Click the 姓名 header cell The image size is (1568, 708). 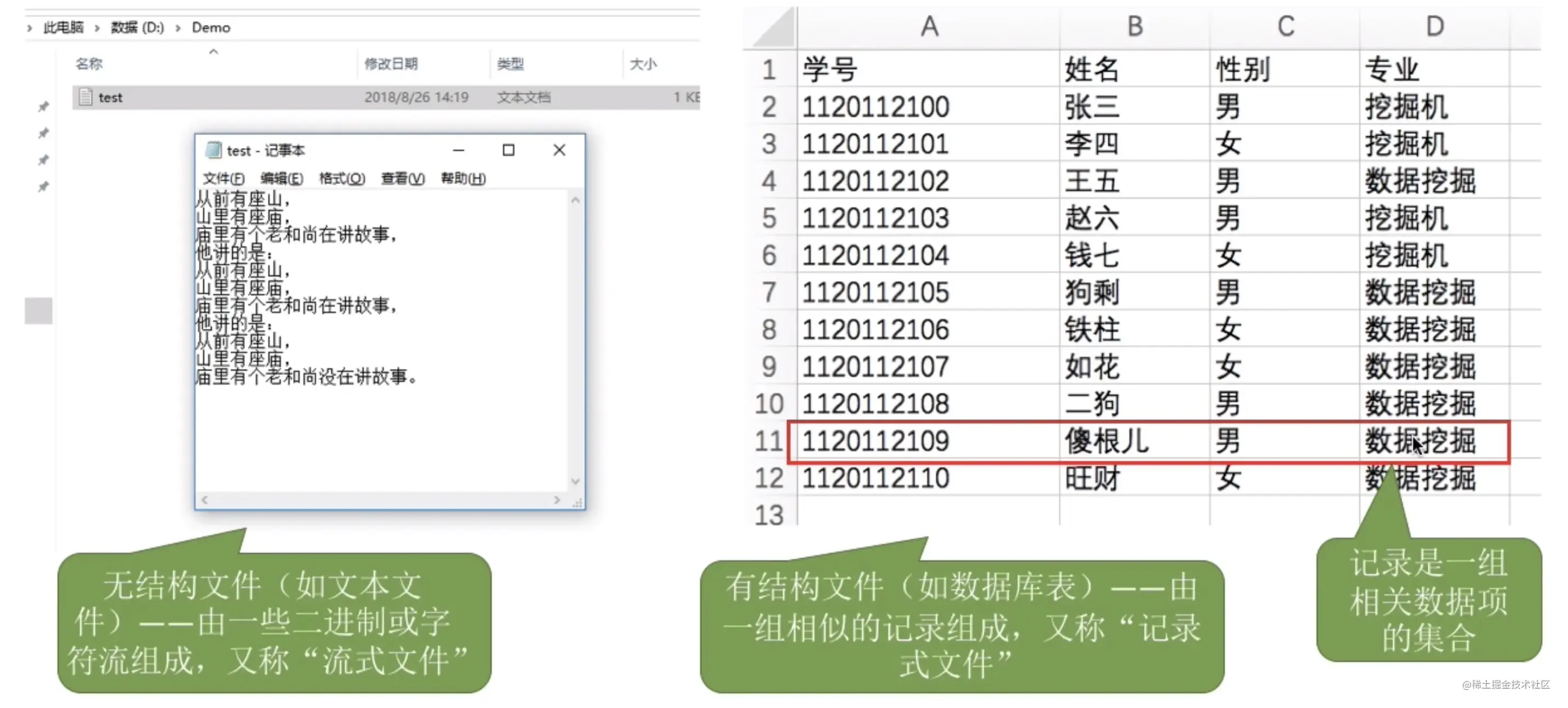pos(1135,70)
